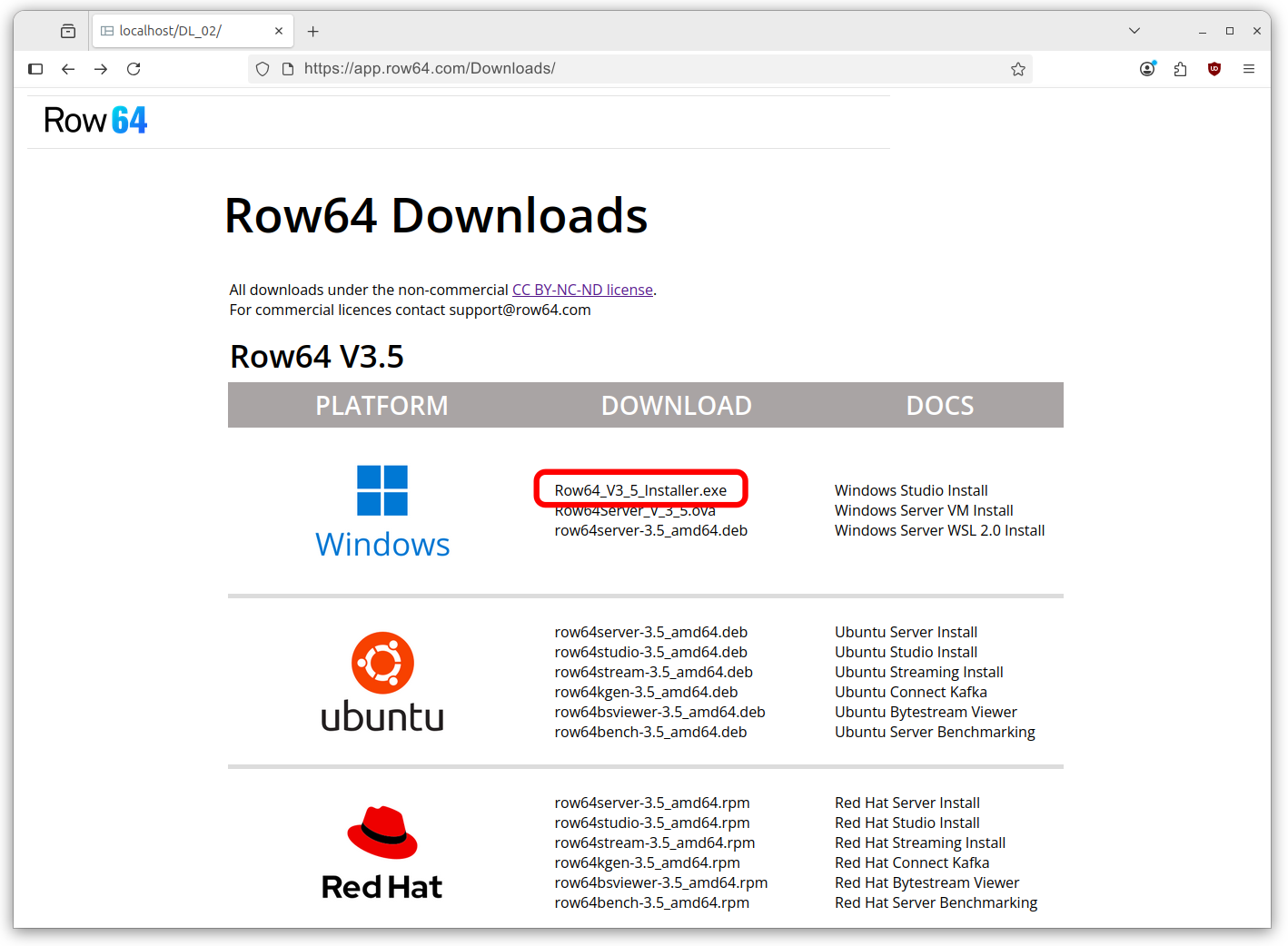
Task: Open Ubuntu Bytestream Viewer docs
Action: tap(926, 712)
